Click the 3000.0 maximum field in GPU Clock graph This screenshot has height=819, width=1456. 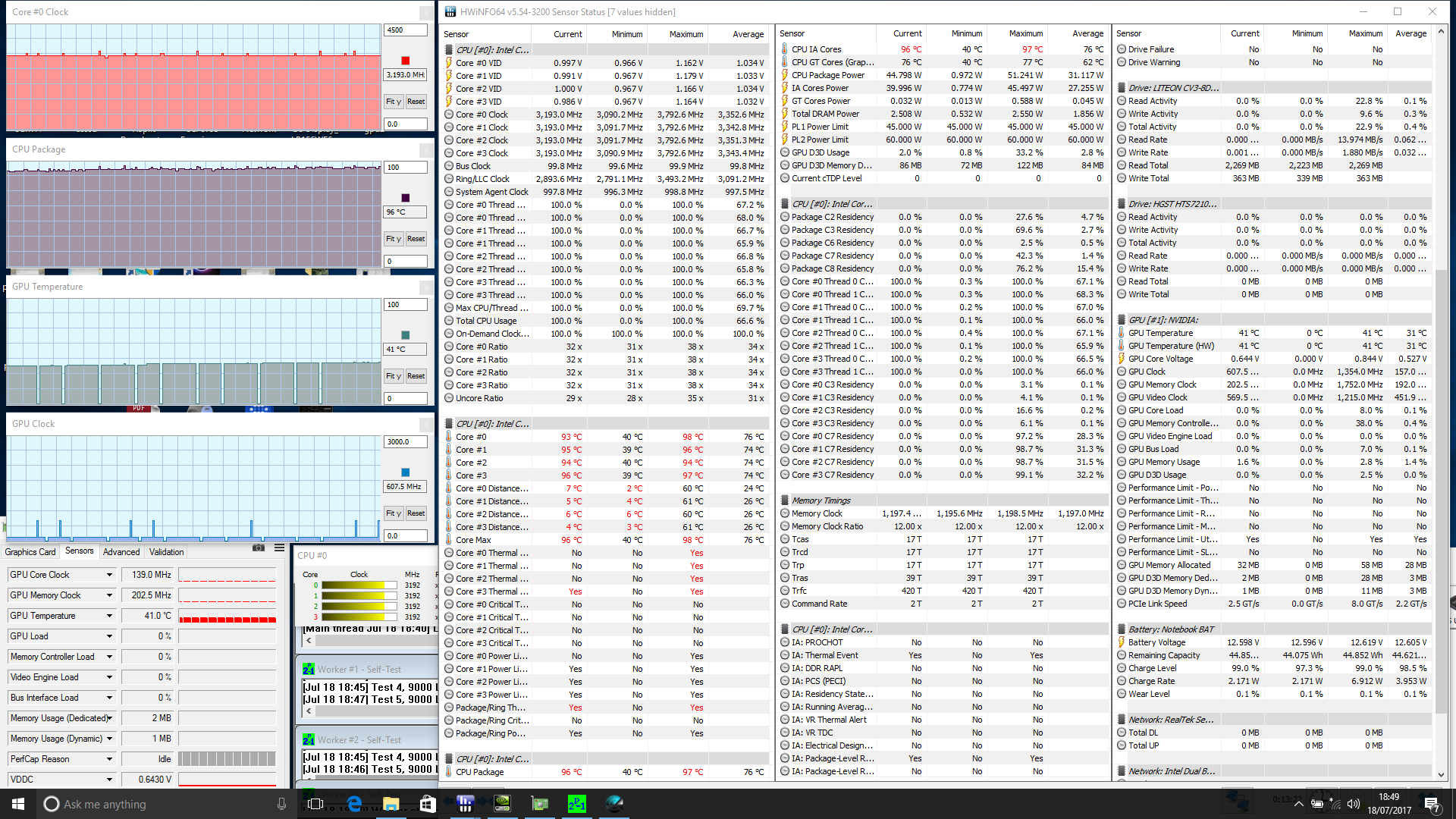click(x=406, y=442)
